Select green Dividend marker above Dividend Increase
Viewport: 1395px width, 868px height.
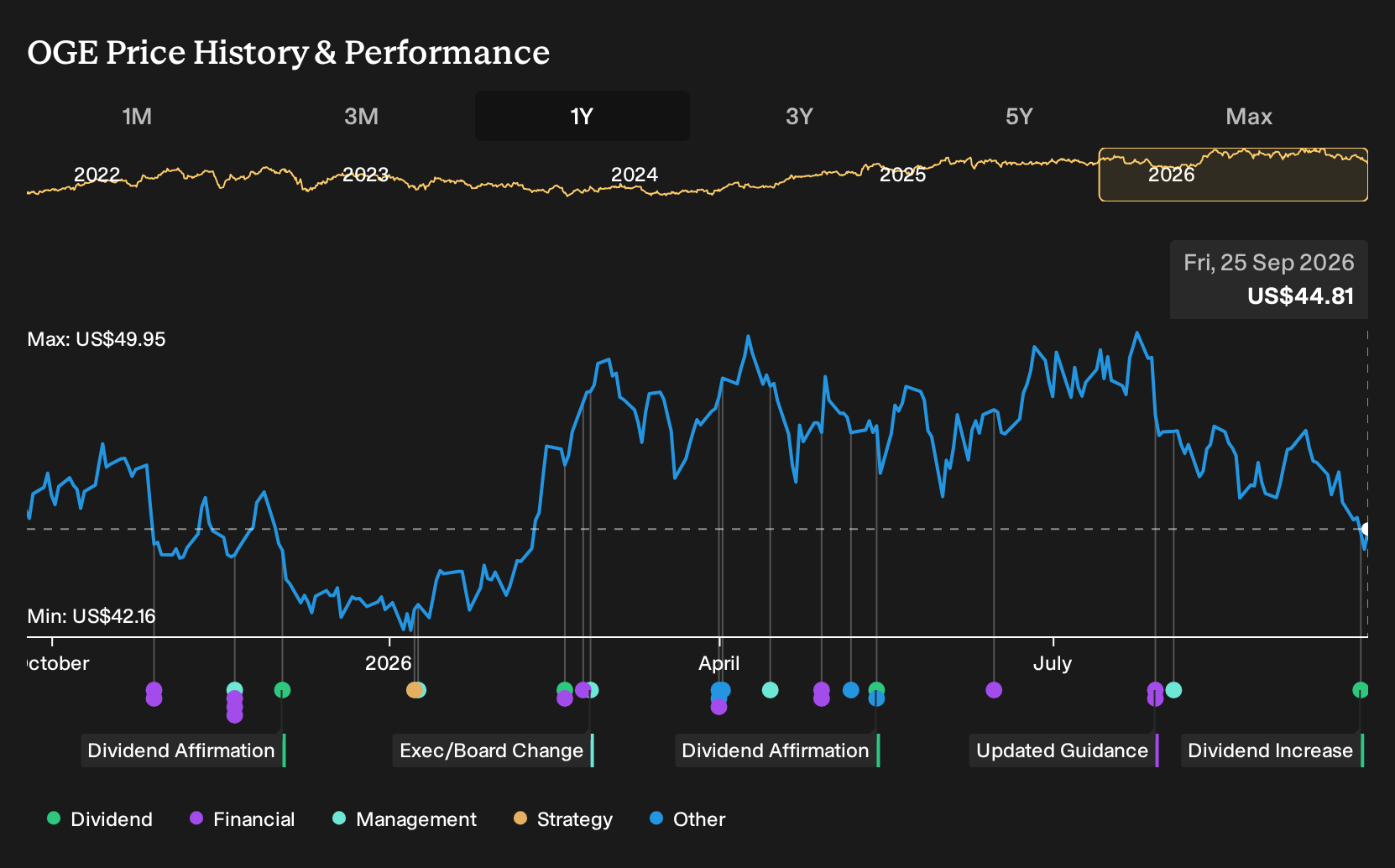[1361, 690]
